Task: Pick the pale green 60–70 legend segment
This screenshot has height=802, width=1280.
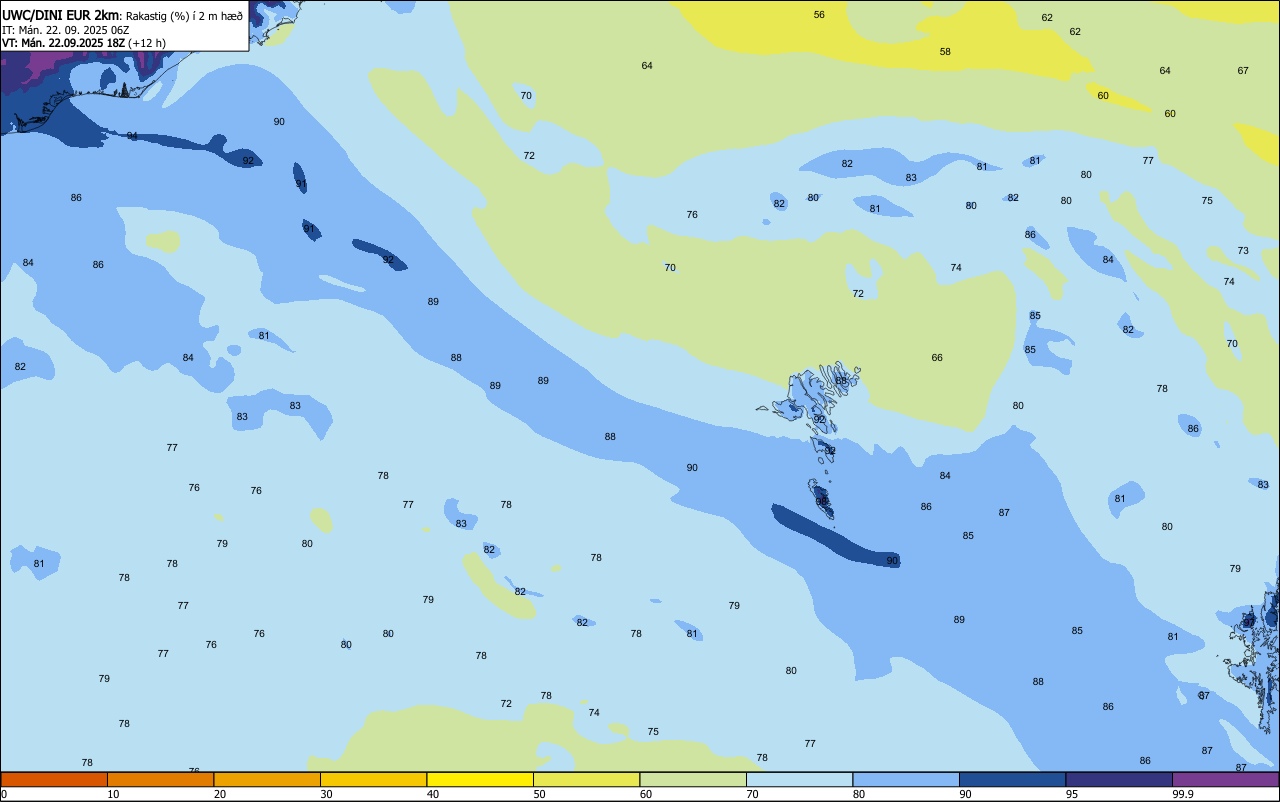Action: point(693,779)
